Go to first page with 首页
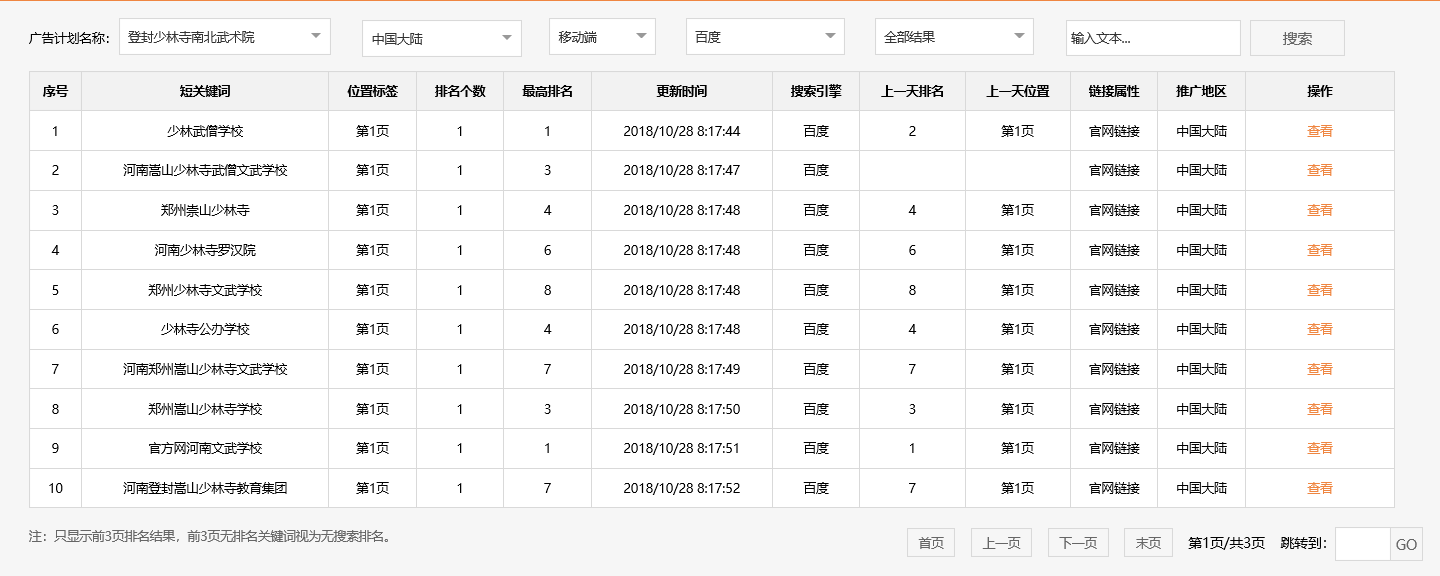This screenshot has width=1440, height=576. coord(931,543)
